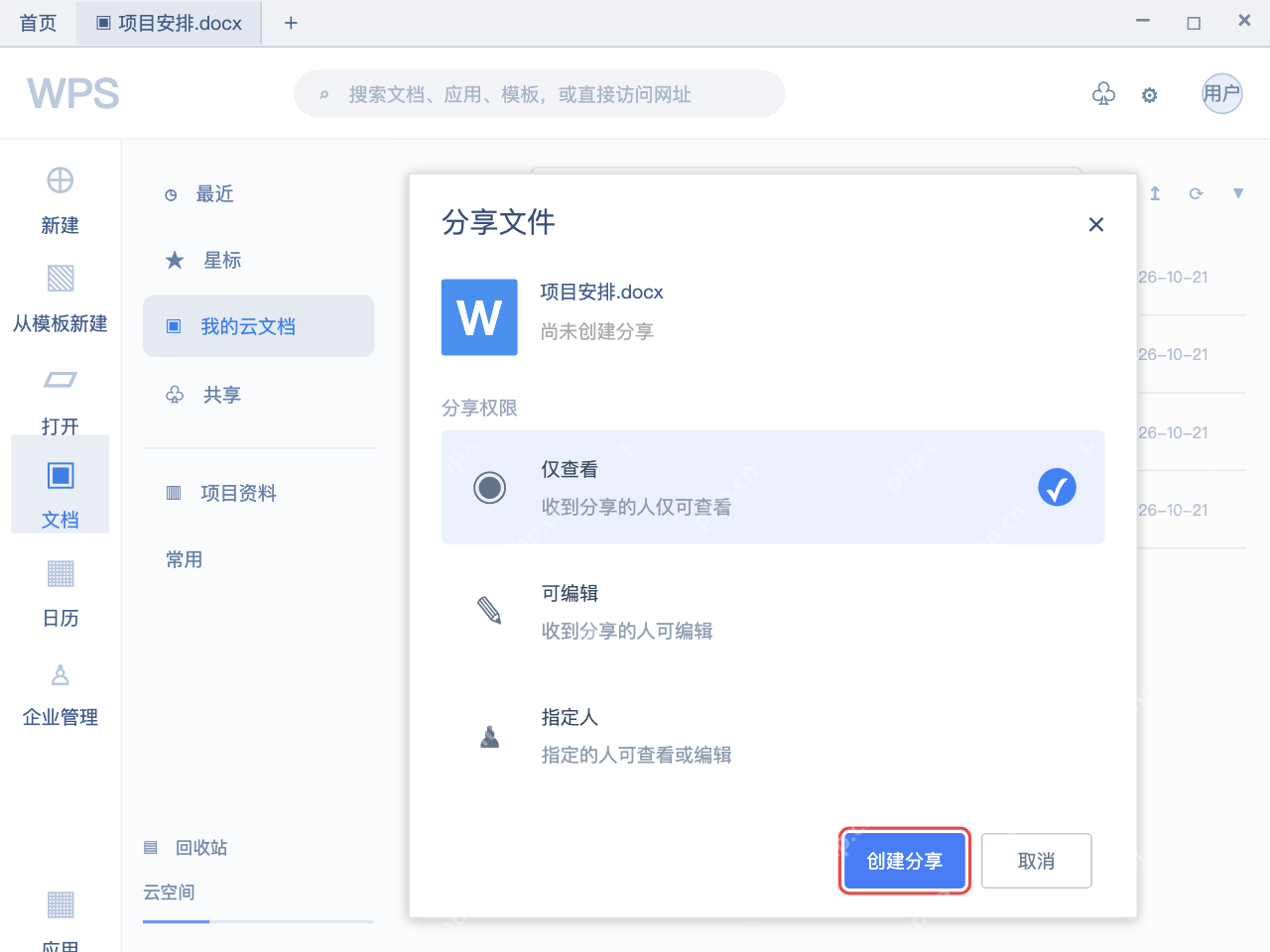The height and width of the screenshot is (952, 1270).
Task: Click the blue checkmark on 仅查看
Action: (x=1057, y=487)
